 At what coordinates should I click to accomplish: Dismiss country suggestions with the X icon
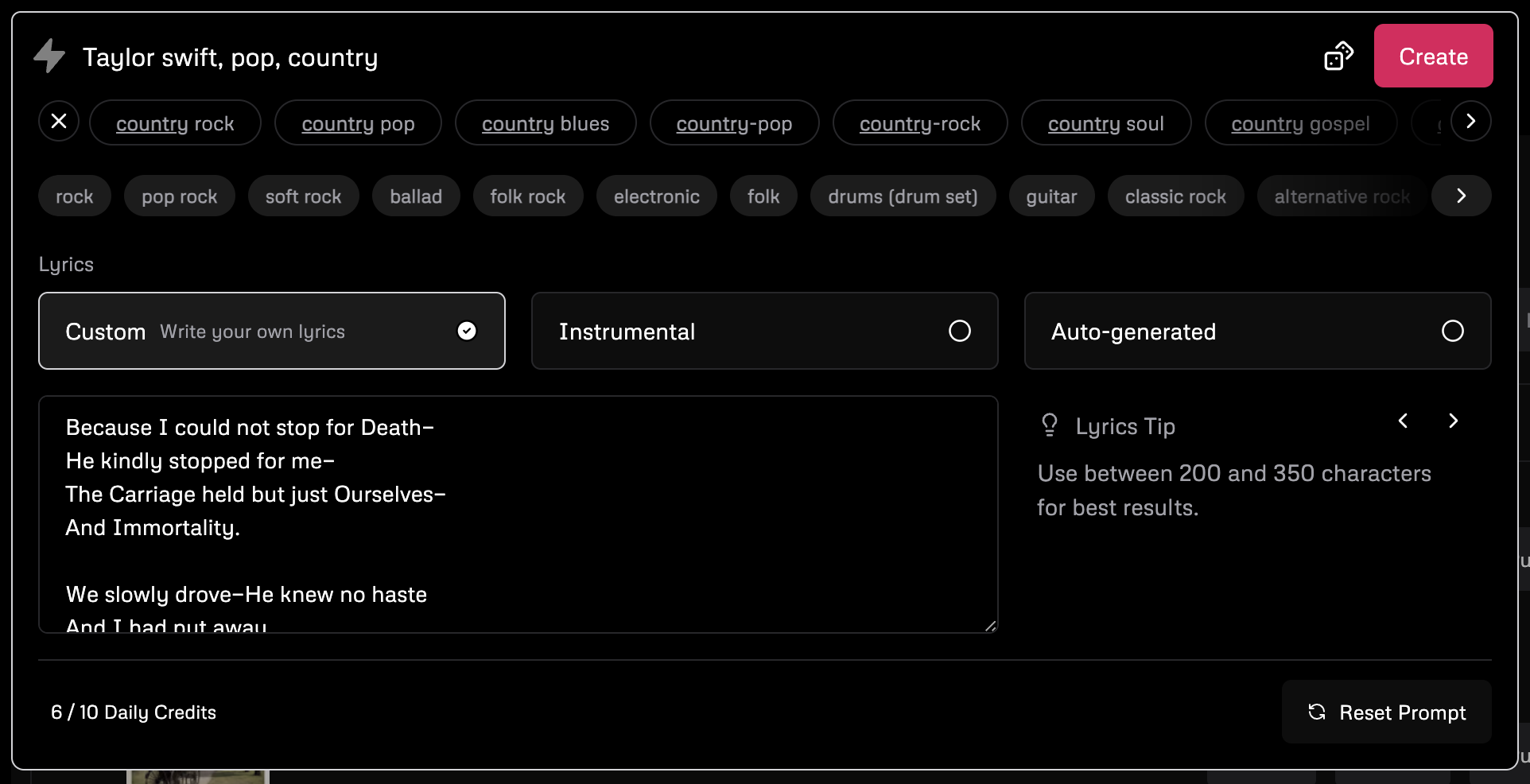click(x=59, y=121)
